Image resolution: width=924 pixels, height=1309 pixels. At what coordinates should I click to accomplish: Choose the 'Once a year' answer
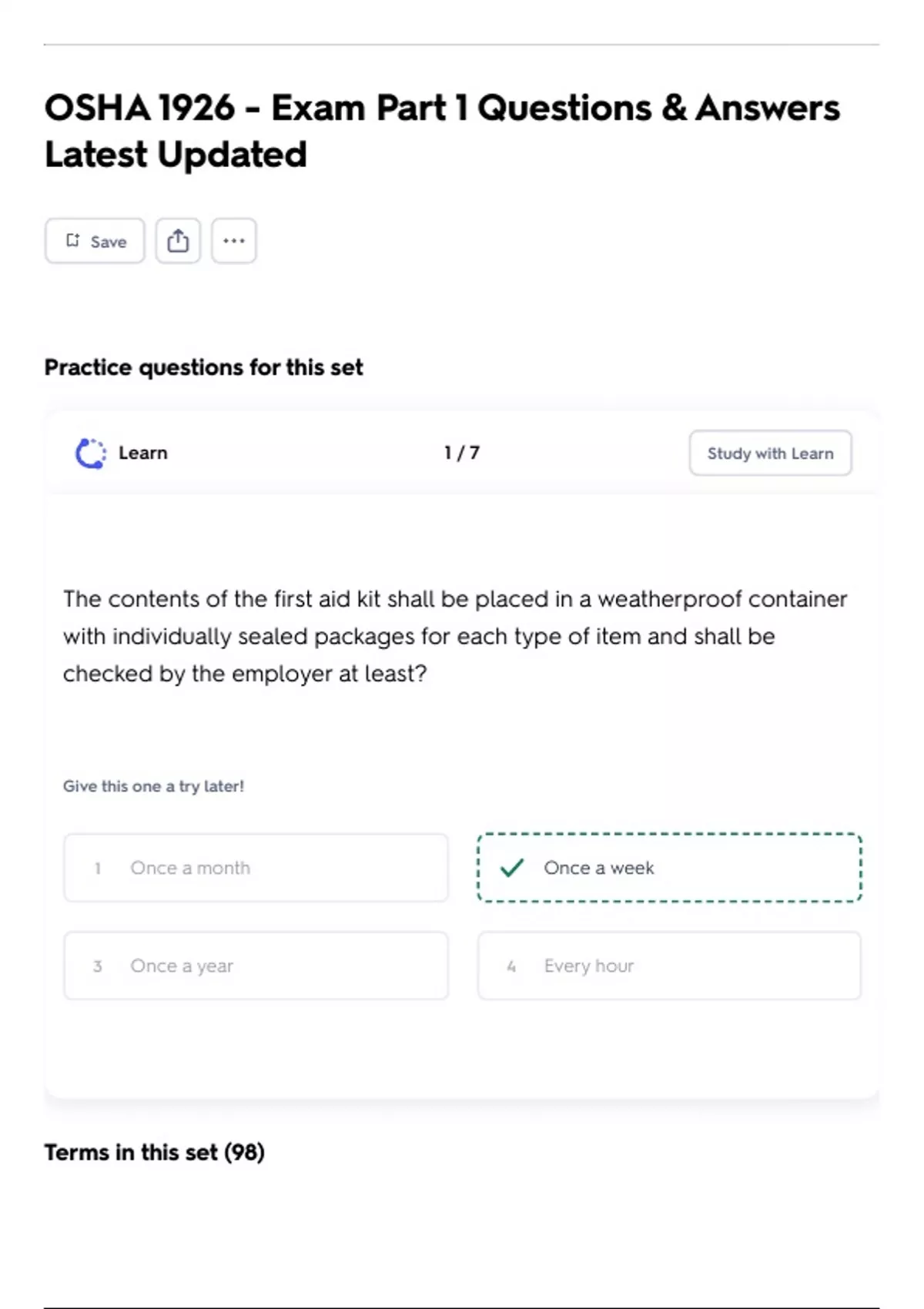tap(256, 966)
